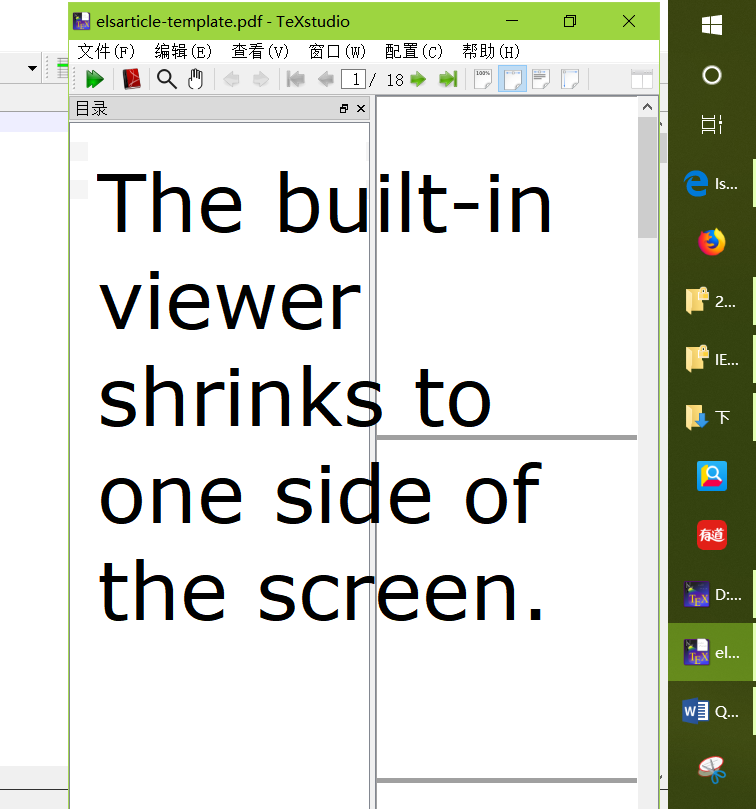Click the scroll up arrow of PDF view
The height and width of the screenshot is (809, 756).
(647, 107)
